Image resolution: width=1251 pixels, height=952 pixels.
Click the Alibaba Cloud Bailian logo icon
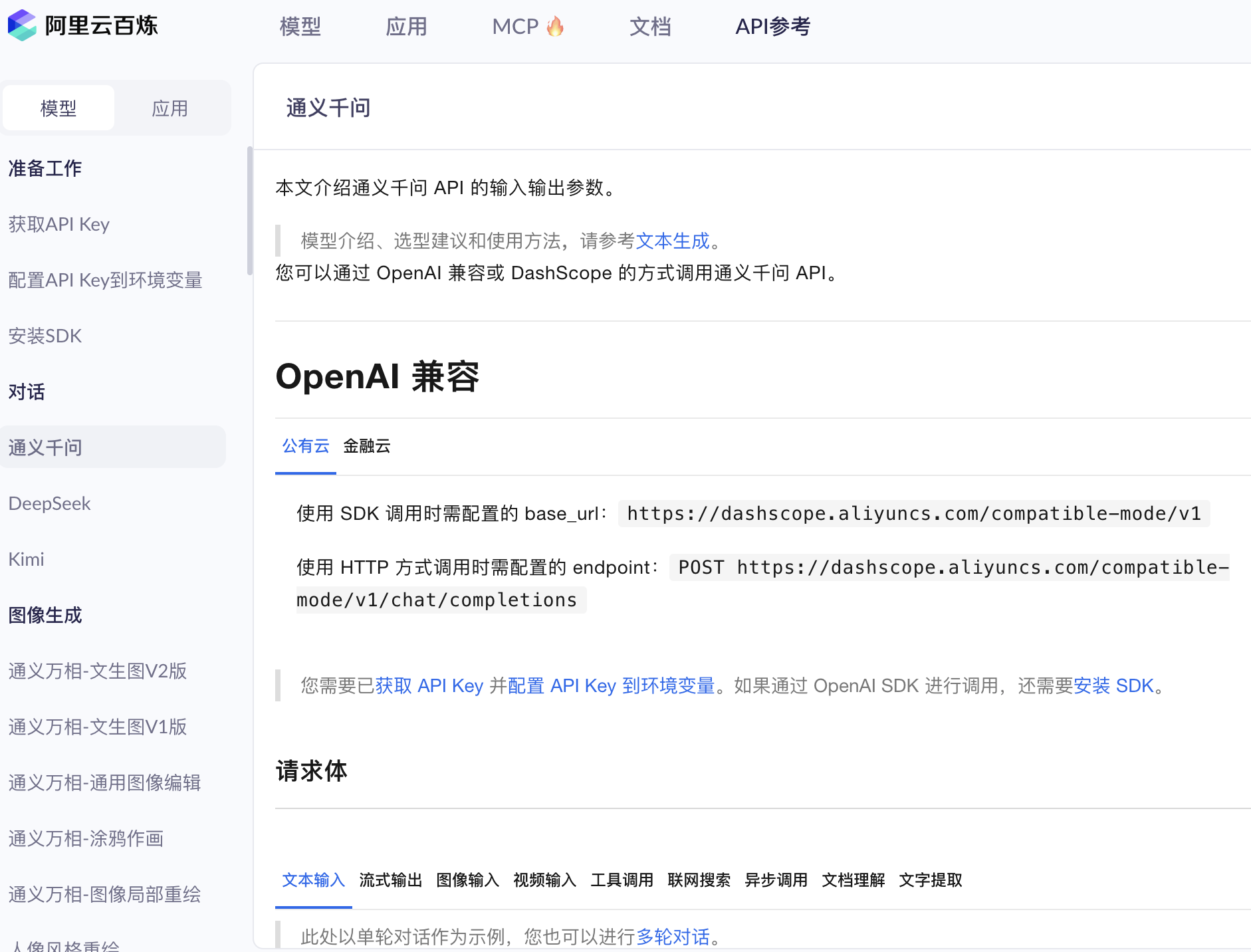click(22, 25)
